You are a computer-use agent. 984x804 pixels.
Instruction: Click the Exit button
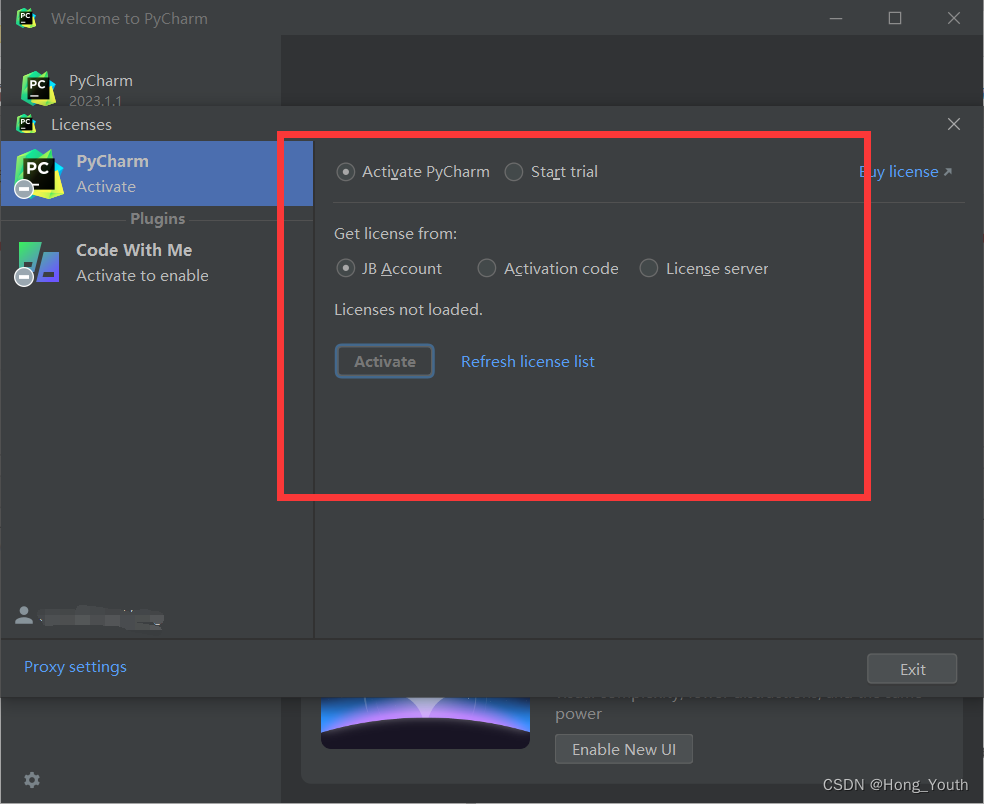[912, 669]
